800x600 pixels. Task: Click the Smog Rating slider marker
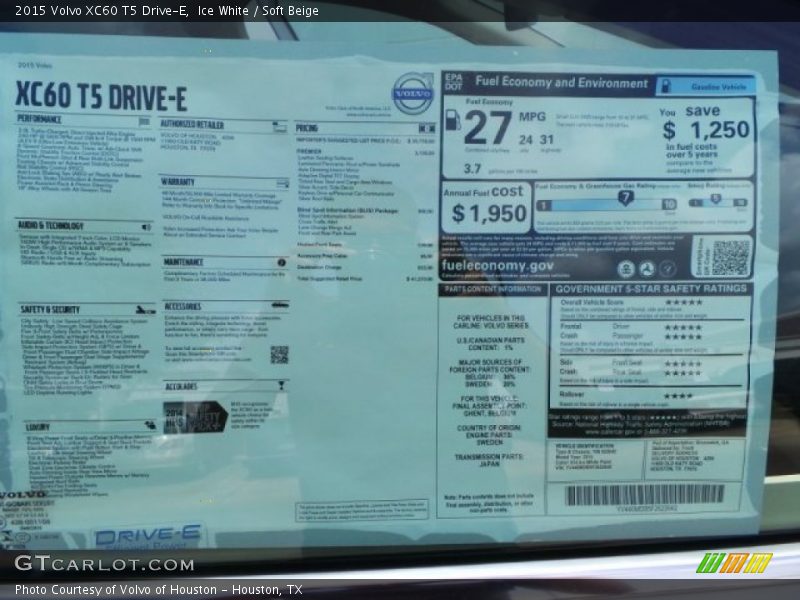click(x=715, y=198)
